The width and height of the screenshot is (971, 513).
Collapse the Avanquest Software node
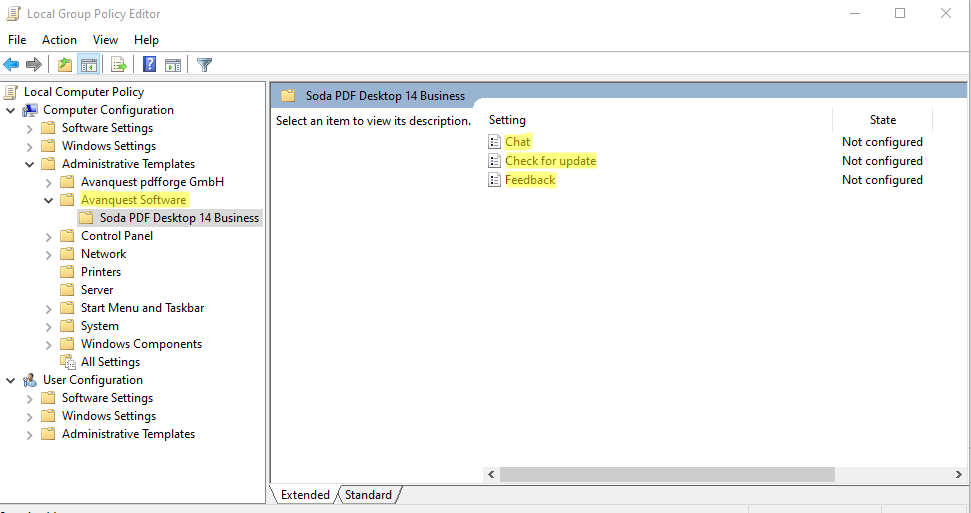pyautogui.click(x=49, y=201)
